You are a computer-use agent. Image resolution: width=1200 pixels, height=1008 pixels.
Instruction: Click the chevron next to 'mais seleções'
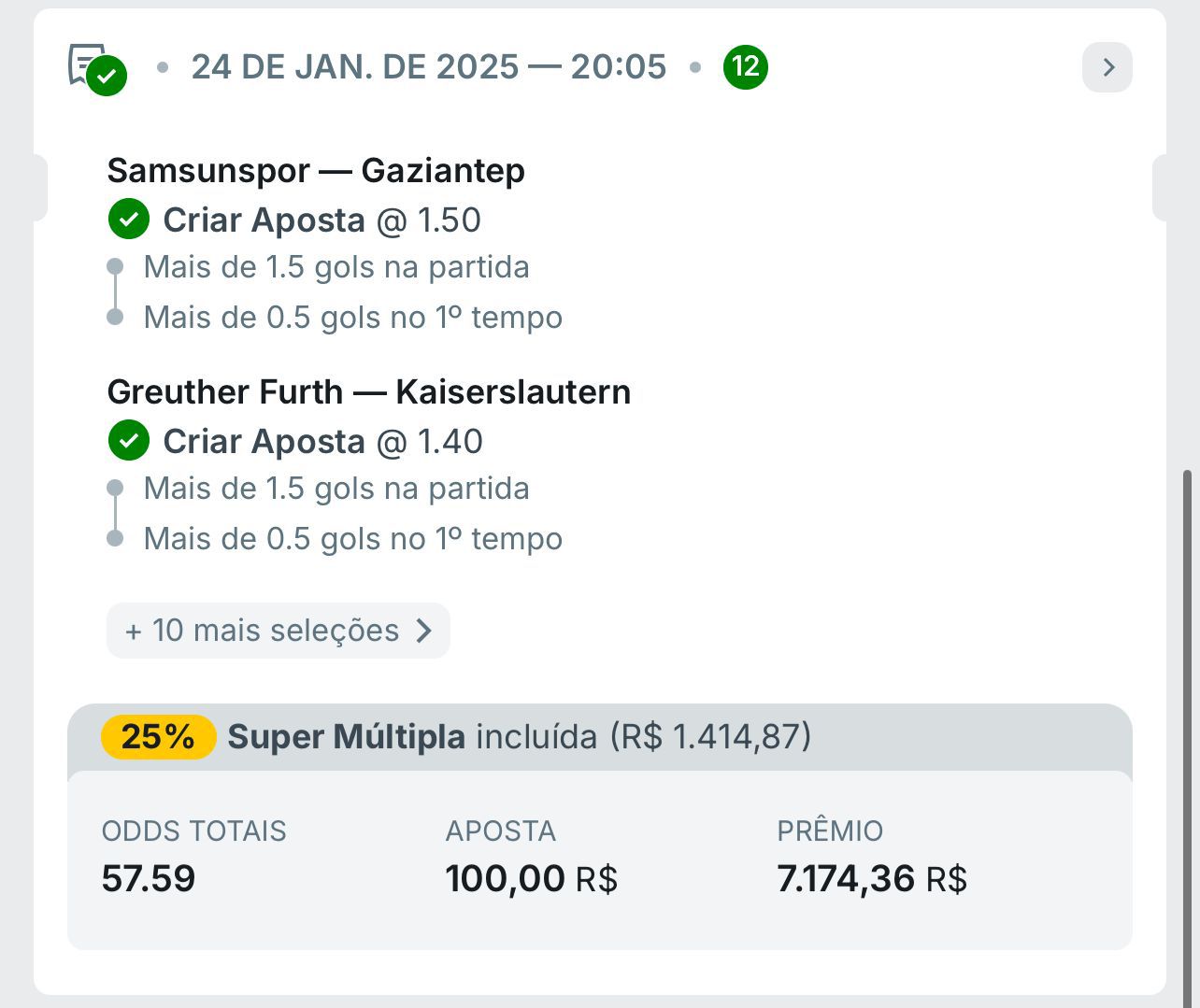point(423,631)
